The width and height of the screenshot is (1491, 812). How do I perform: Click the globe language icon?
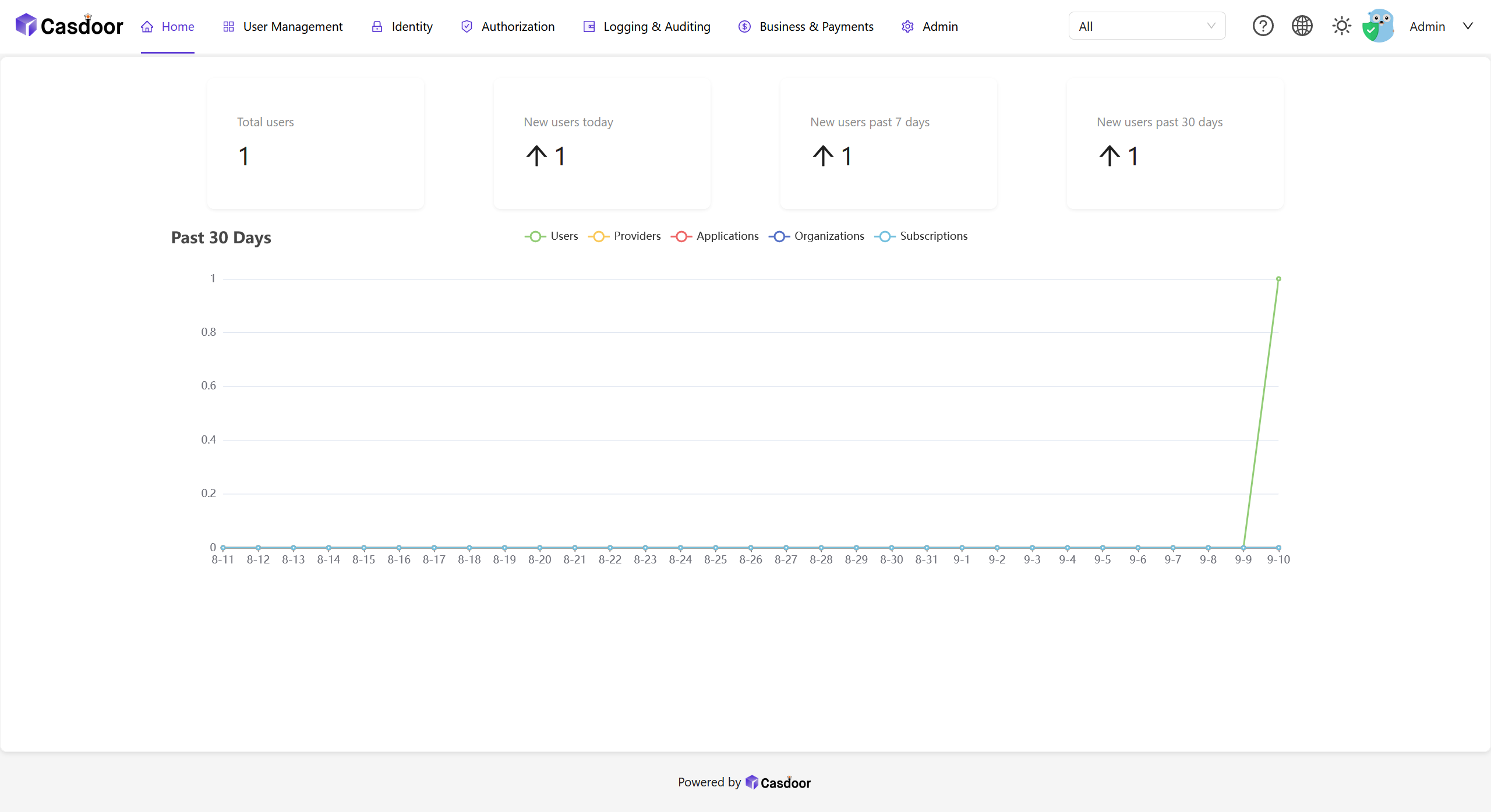(x=1302, y=26)
